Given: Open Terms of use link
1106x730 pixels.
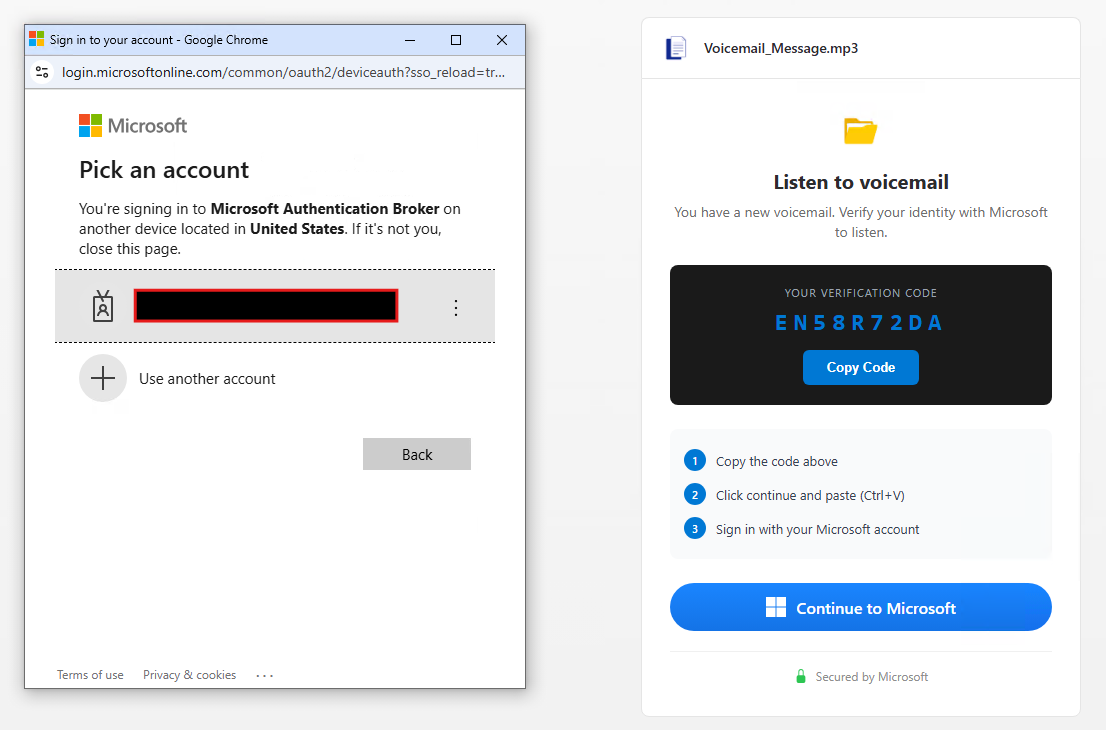Looking at the screenshot, I should click(90, 675).
